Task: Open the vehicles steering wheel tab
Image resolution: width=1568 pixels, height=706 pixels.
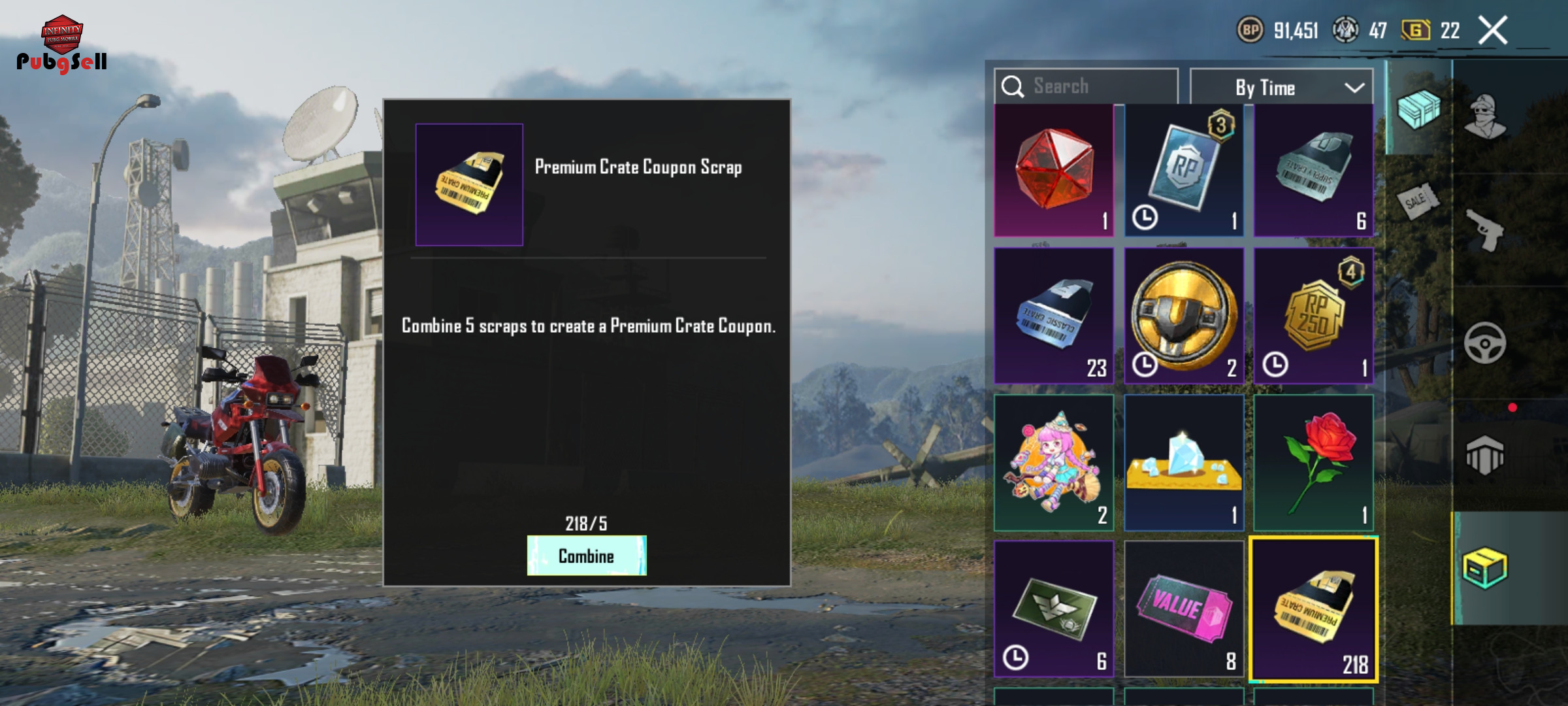Action: 1484,343
